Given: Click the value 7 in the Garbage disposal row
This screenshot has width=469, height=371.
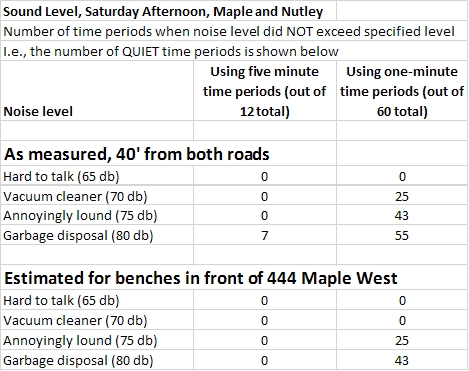Looking at the screenshot, I should click(x=265, y=235).
